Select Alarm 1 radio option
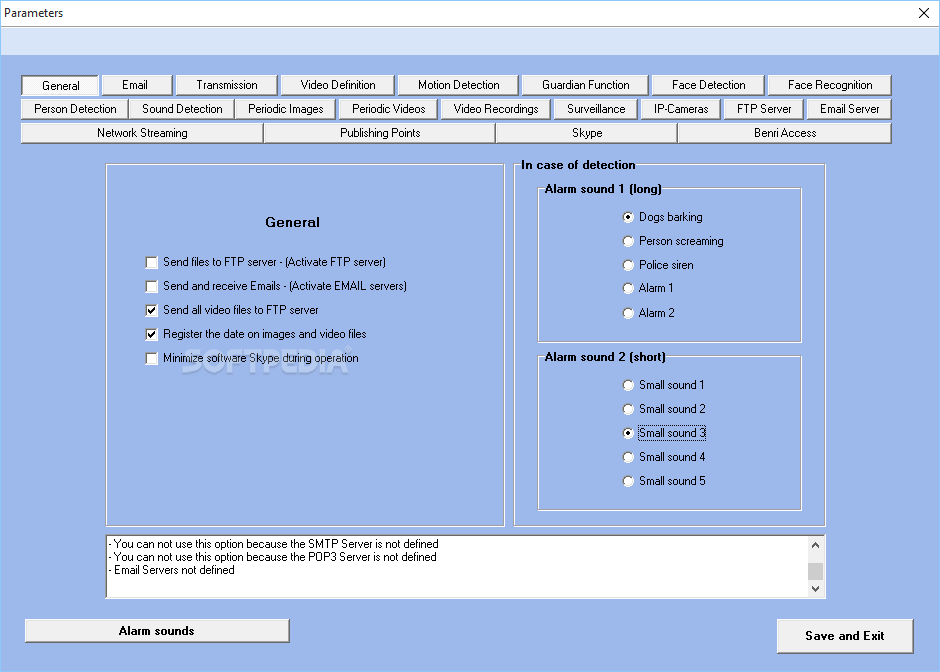 pyautogui.click(x=628, y=288)
